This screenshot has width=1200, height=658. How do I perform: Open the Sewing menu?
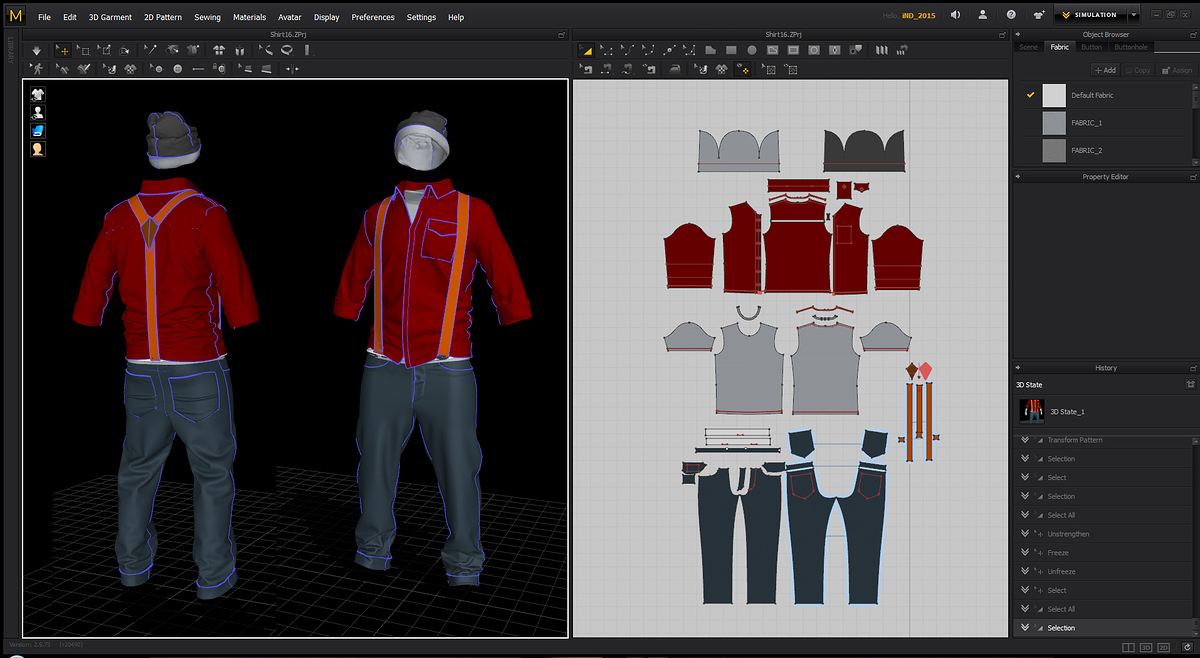click(x=207, y=17)
